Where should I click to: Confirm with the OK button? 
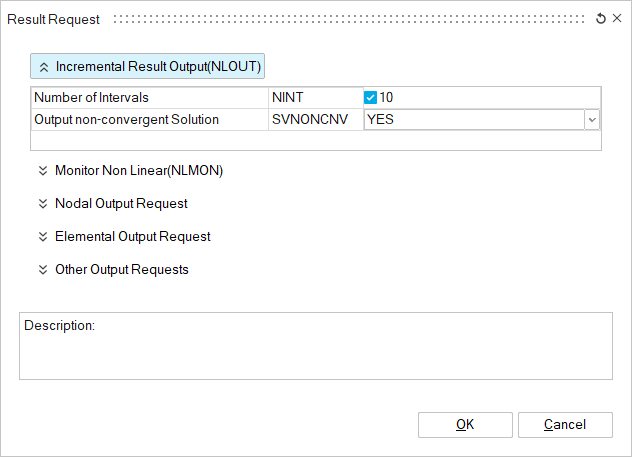pos(465,425)
